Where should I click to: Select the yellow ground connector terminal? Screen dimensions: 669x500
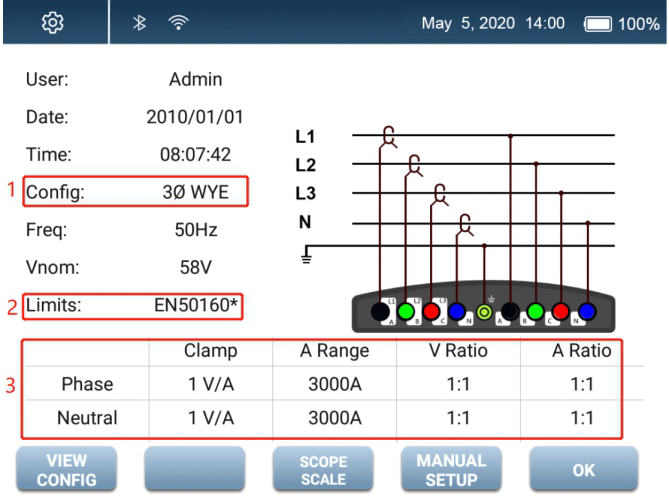coord(485,312)
